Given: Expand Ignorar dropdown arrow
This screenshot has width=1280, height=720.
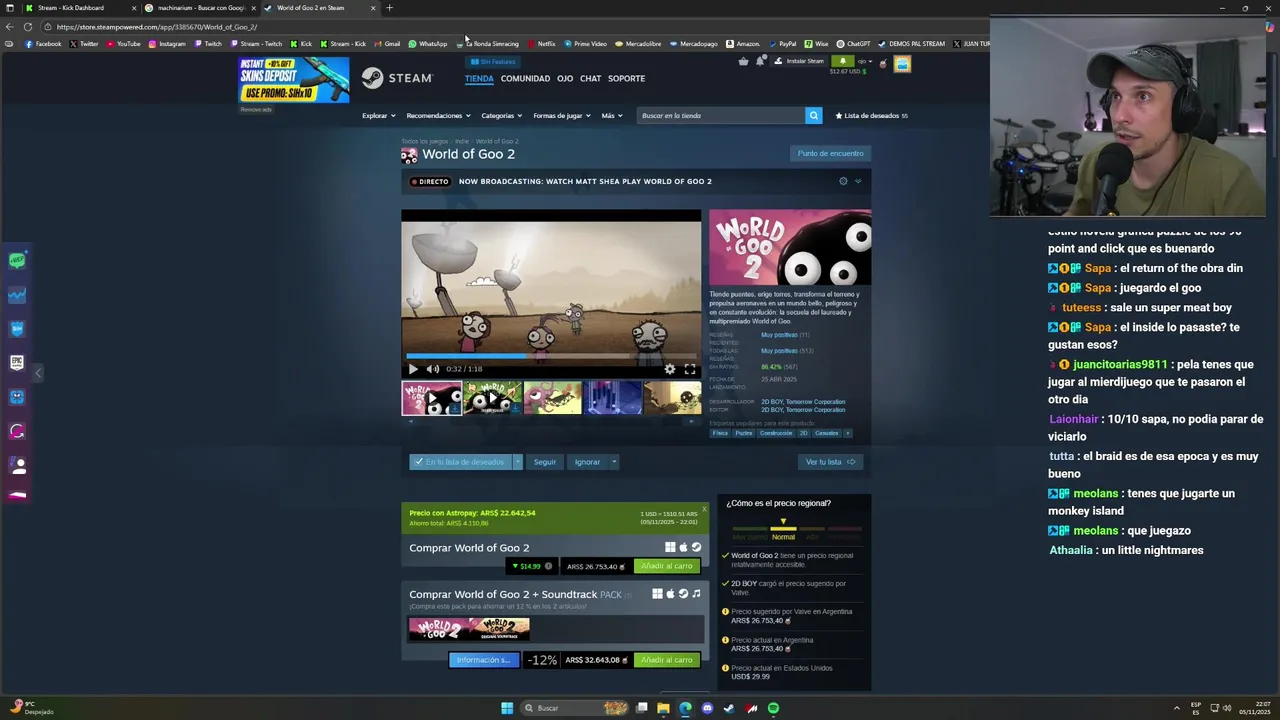Looking at the screenshot, I should click(614, 462).
